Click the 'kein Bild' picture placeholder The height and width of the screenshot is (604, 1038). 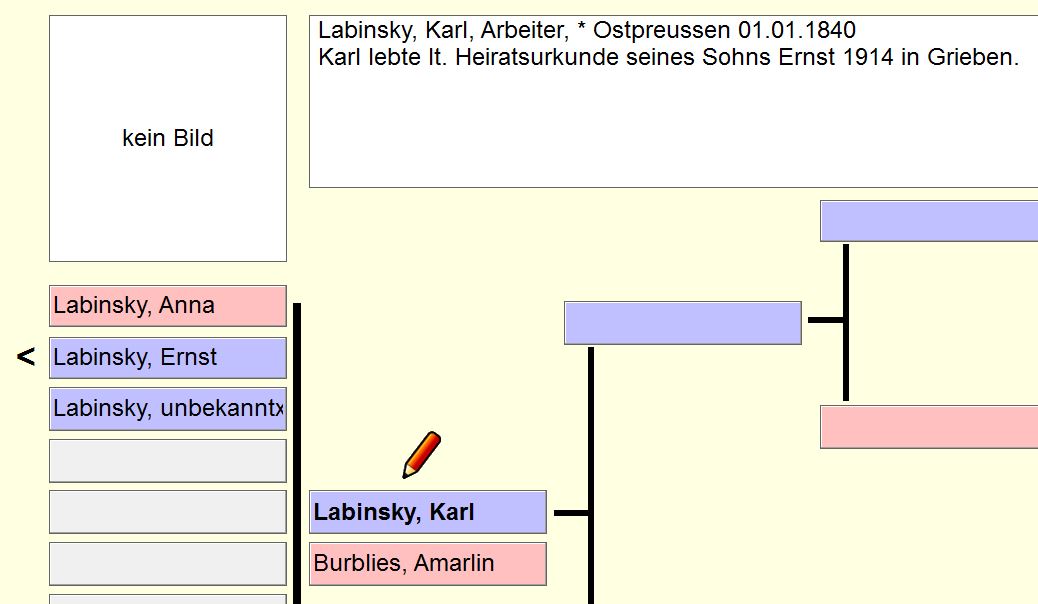coord(168,138)
